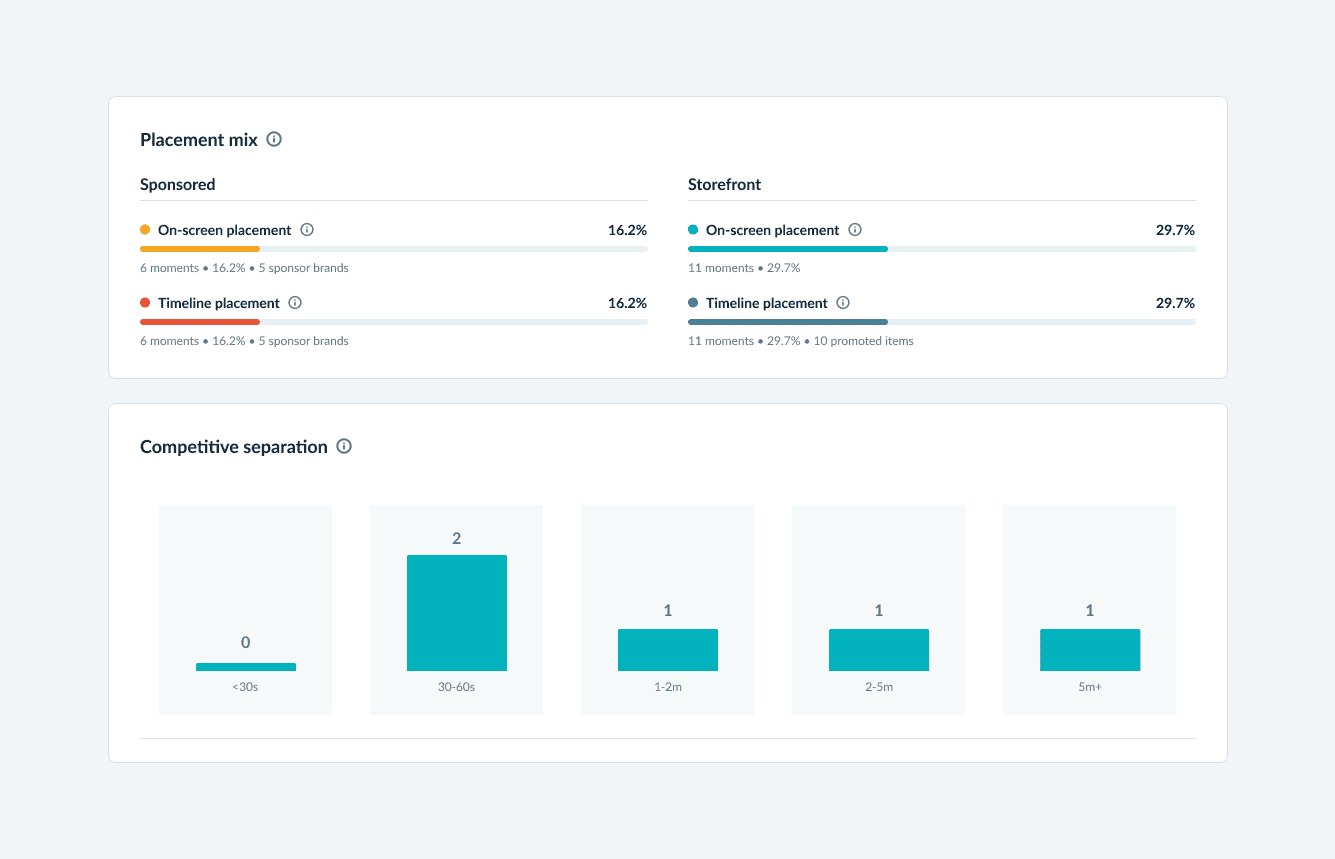Viewport: 1335px width, 859px height.
Task: Click the count '1' above the 2-5m bar
Action: pyautogui.click(x=879, y=611)
